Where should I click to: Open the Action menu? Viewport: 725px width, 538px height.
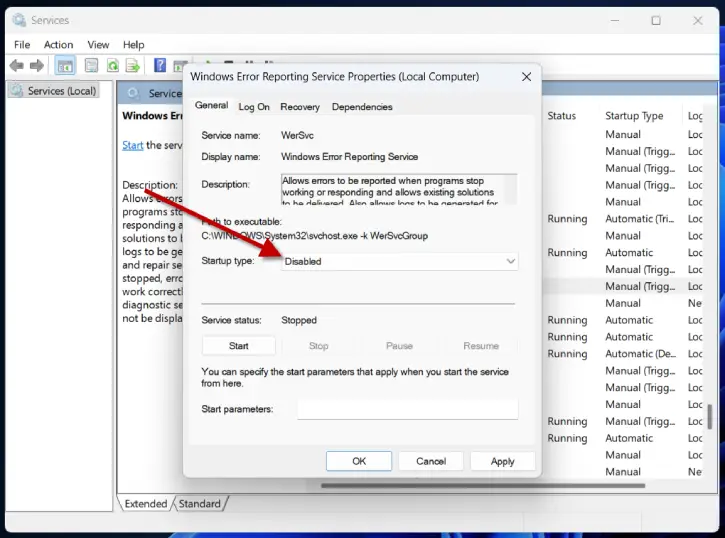[x=58, y=45]
